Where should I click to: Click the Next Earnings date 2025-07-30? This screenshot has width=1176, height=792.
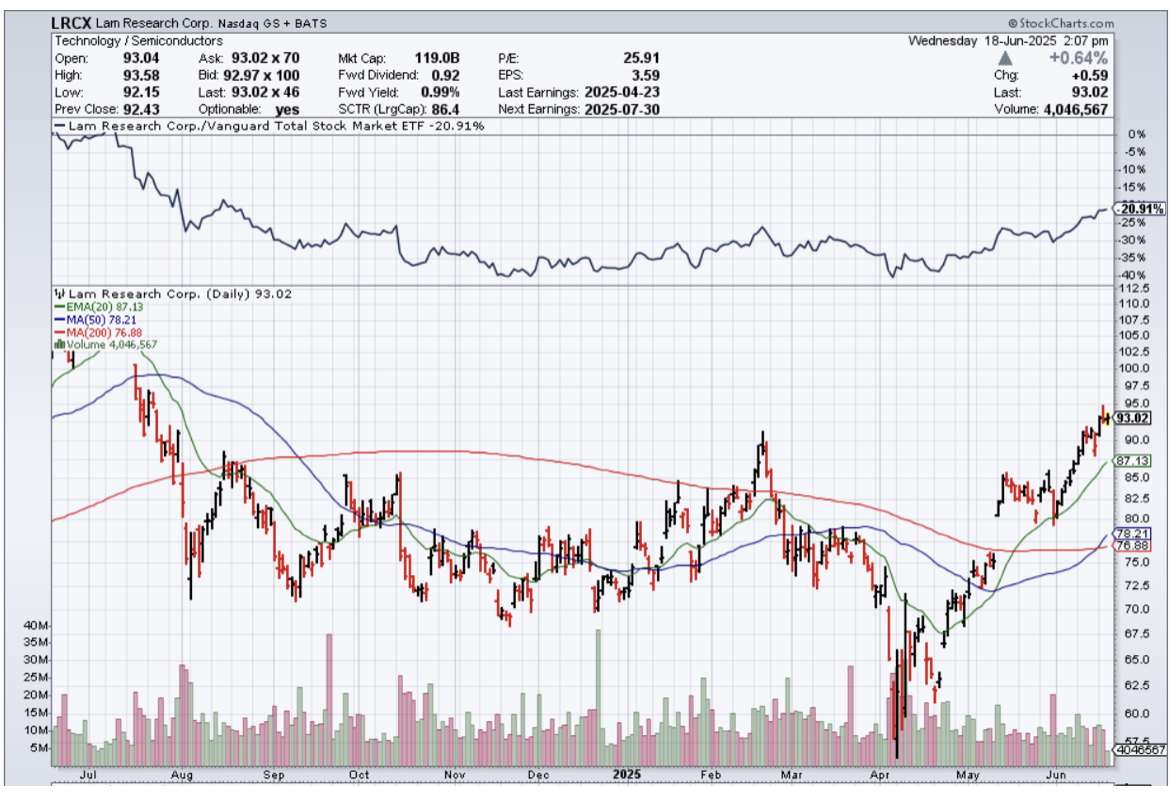[x=622, y=108]
